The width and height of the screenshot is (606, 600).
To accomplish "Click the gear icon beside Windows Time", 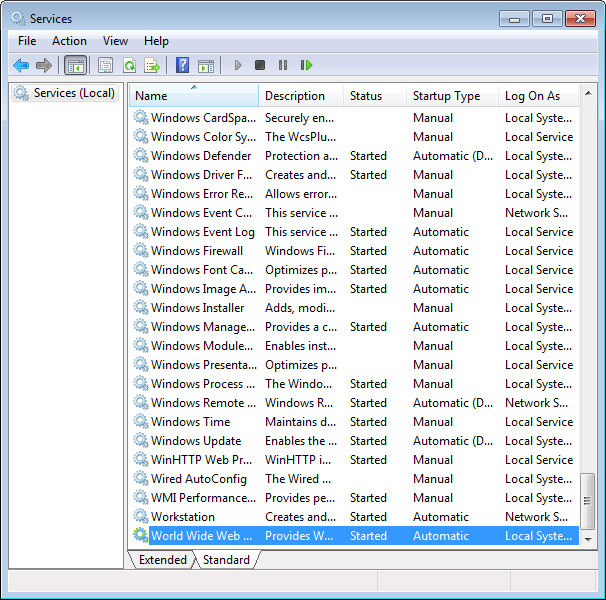I will pos(141,421).
